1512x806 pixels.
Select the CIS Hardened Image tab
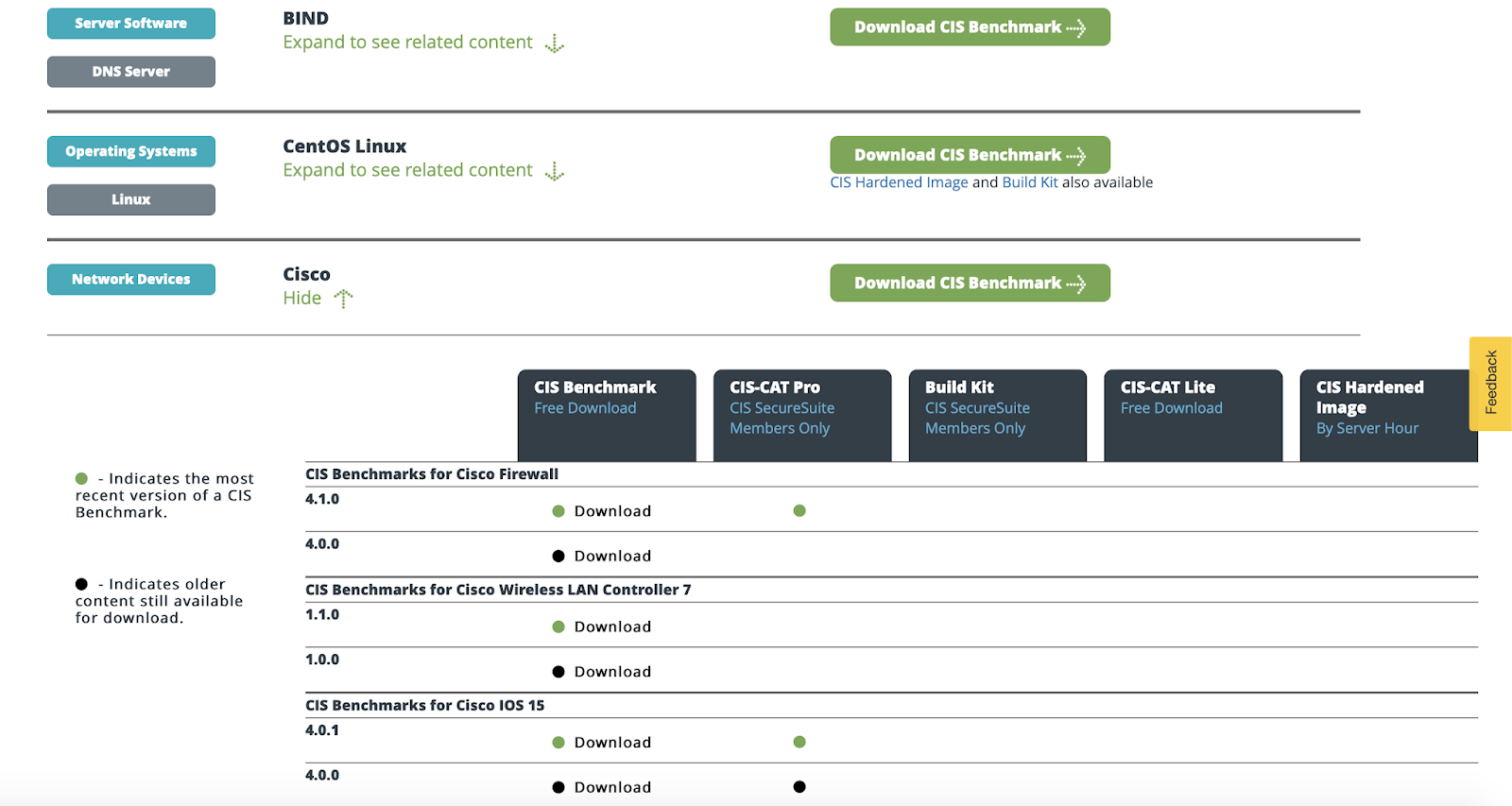[x=1389, y=415]
